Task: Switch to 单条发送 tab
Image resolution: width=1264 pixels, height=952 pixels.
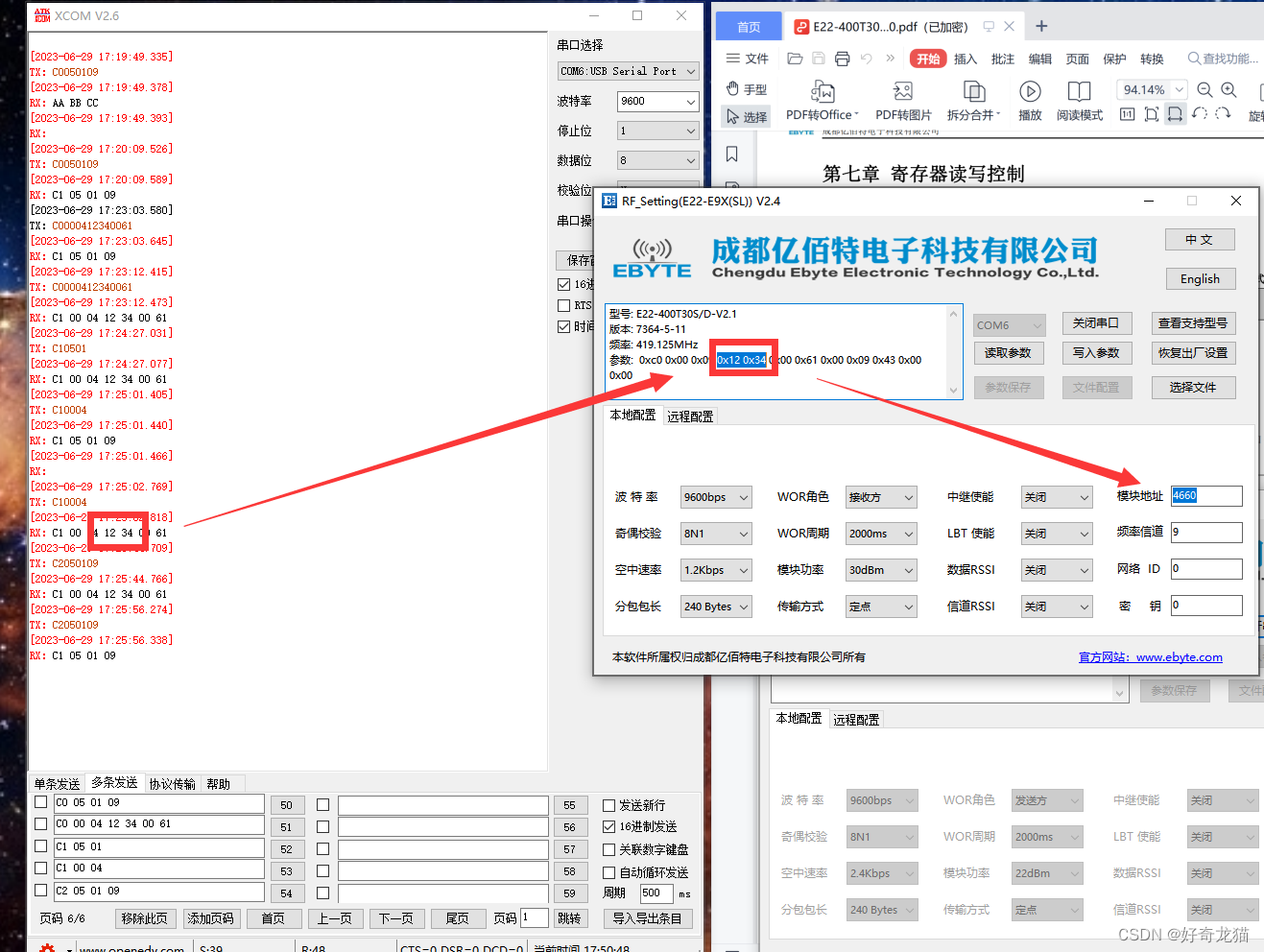Action: pyautogui.click(x=58, y=784)
